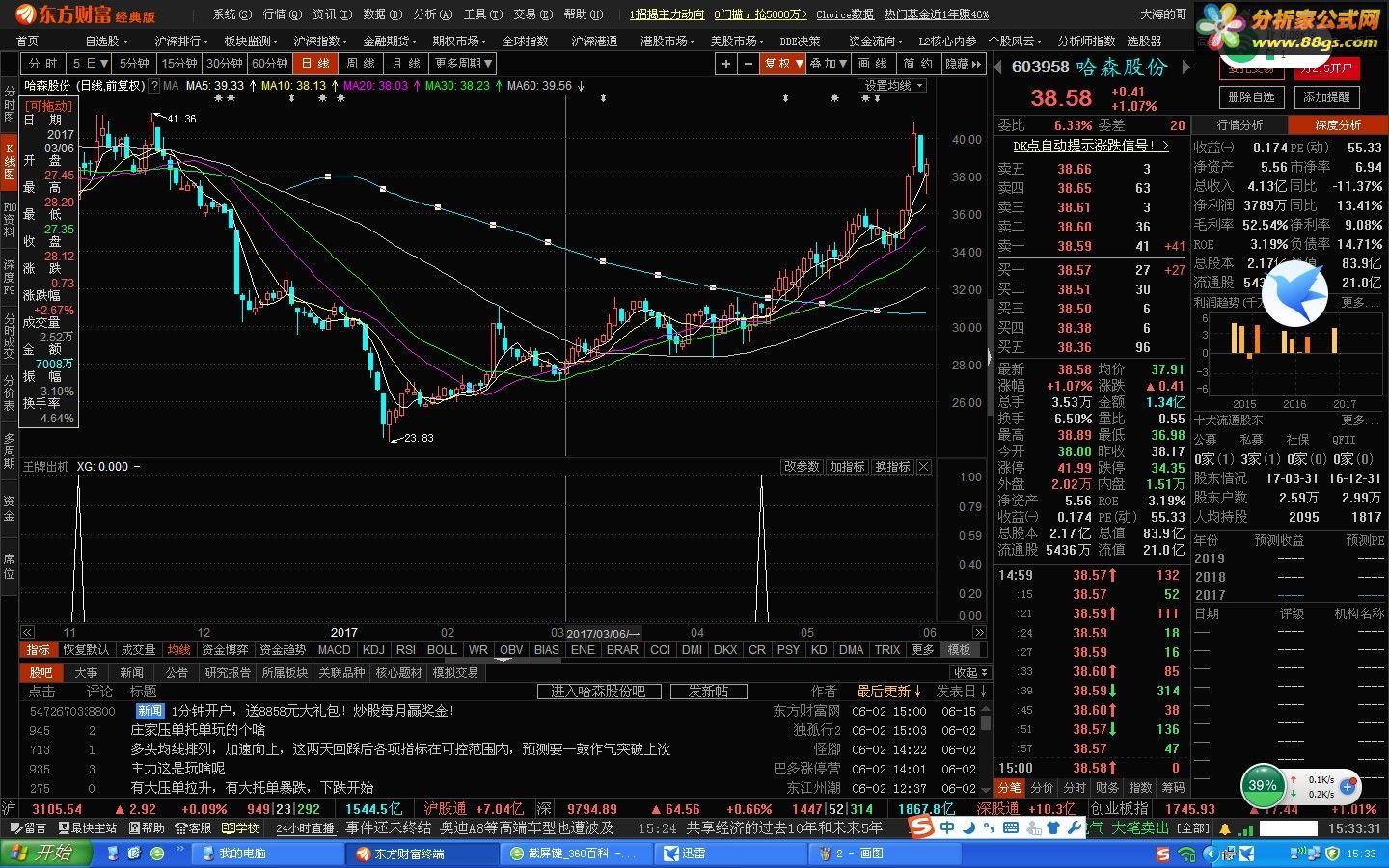Click the bell alert icon near clock
The height and width of the screenshot is (868, 1389).
point(1225,828)
